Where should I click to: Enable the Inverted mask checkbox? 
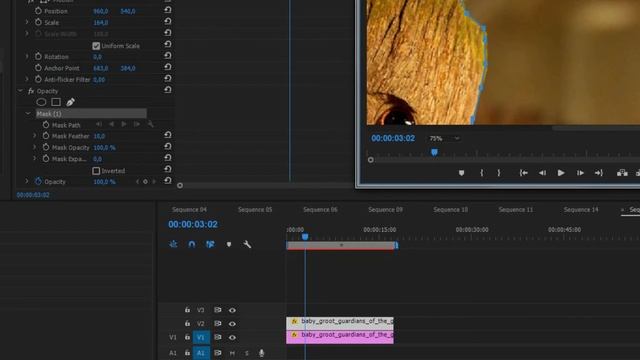click(x=96, y=171)
